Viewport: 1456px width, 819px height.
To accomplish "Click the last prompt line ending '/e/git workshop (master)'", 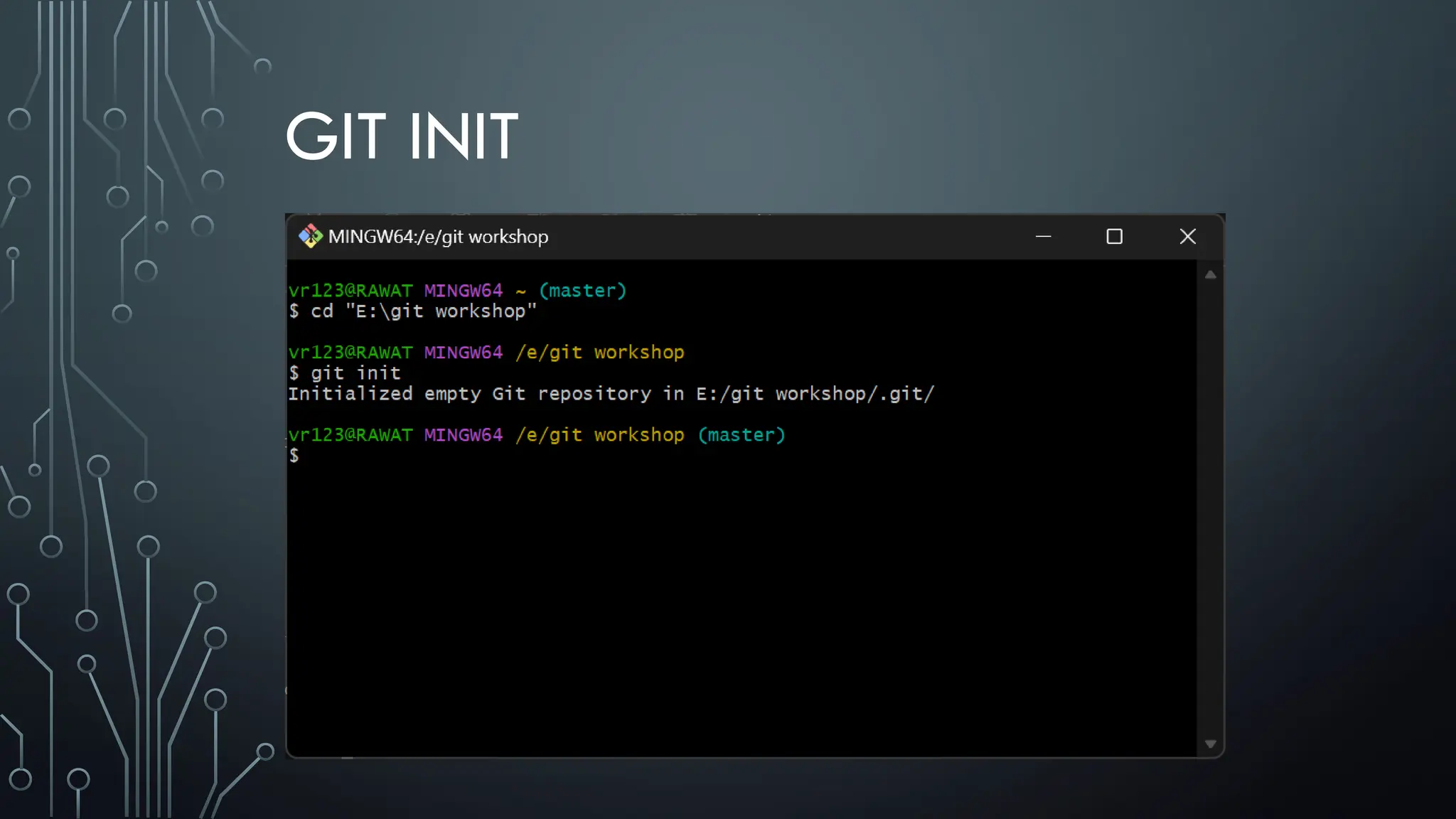I will (x=537, y=435).
